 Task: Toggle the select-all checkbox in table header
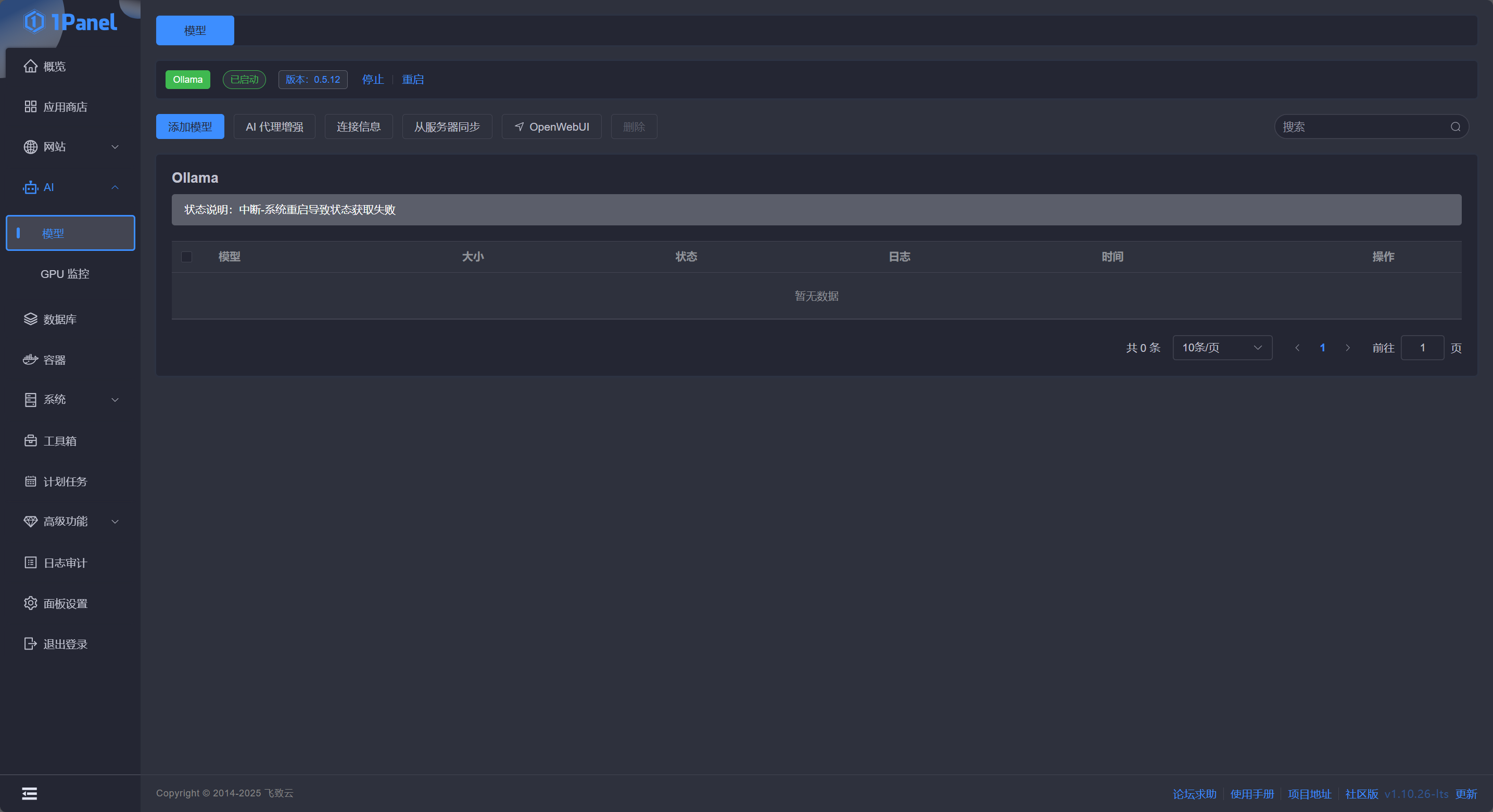coord(186,257)
